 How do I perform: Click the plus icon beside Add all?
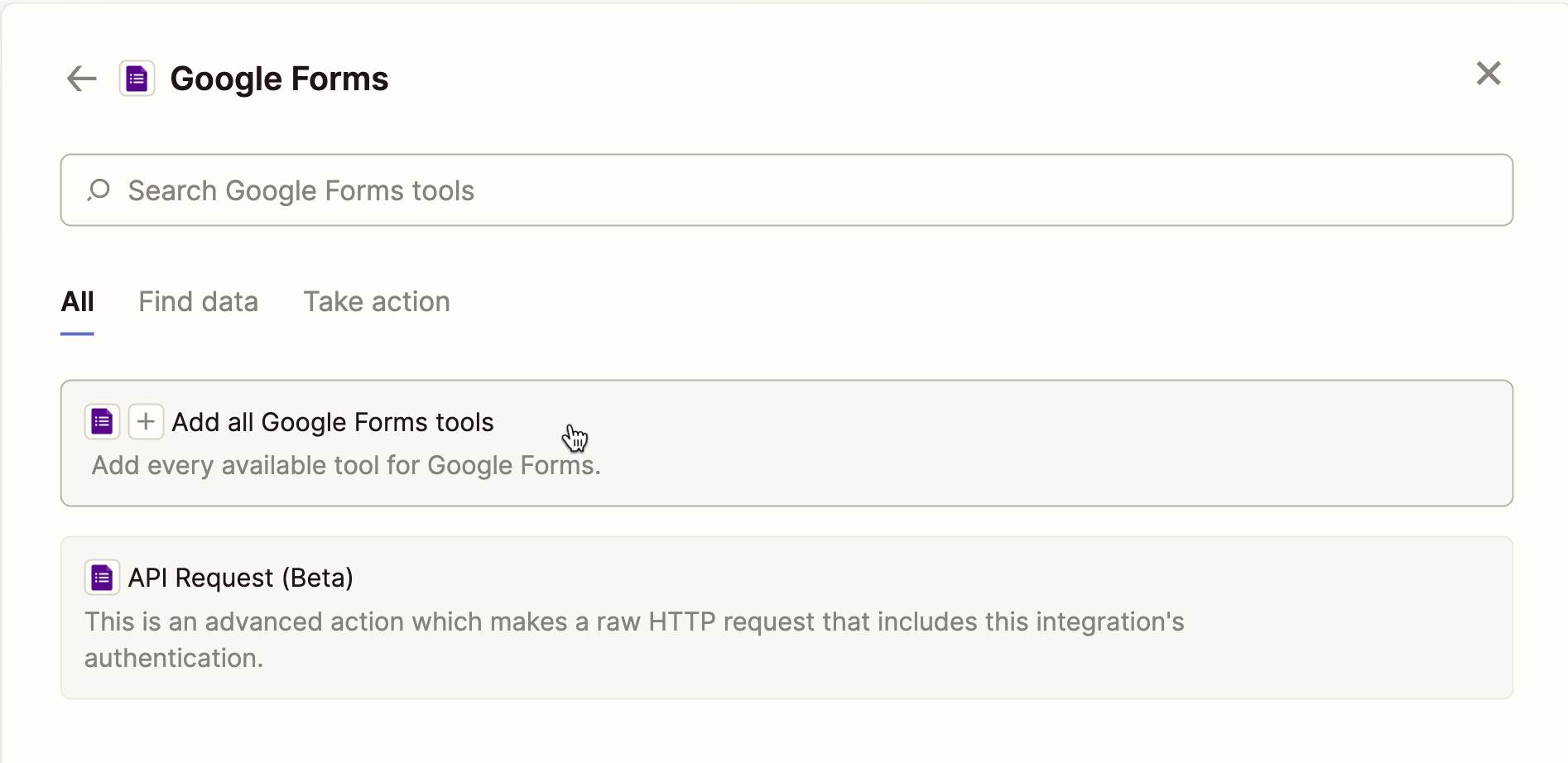point(146,422)
